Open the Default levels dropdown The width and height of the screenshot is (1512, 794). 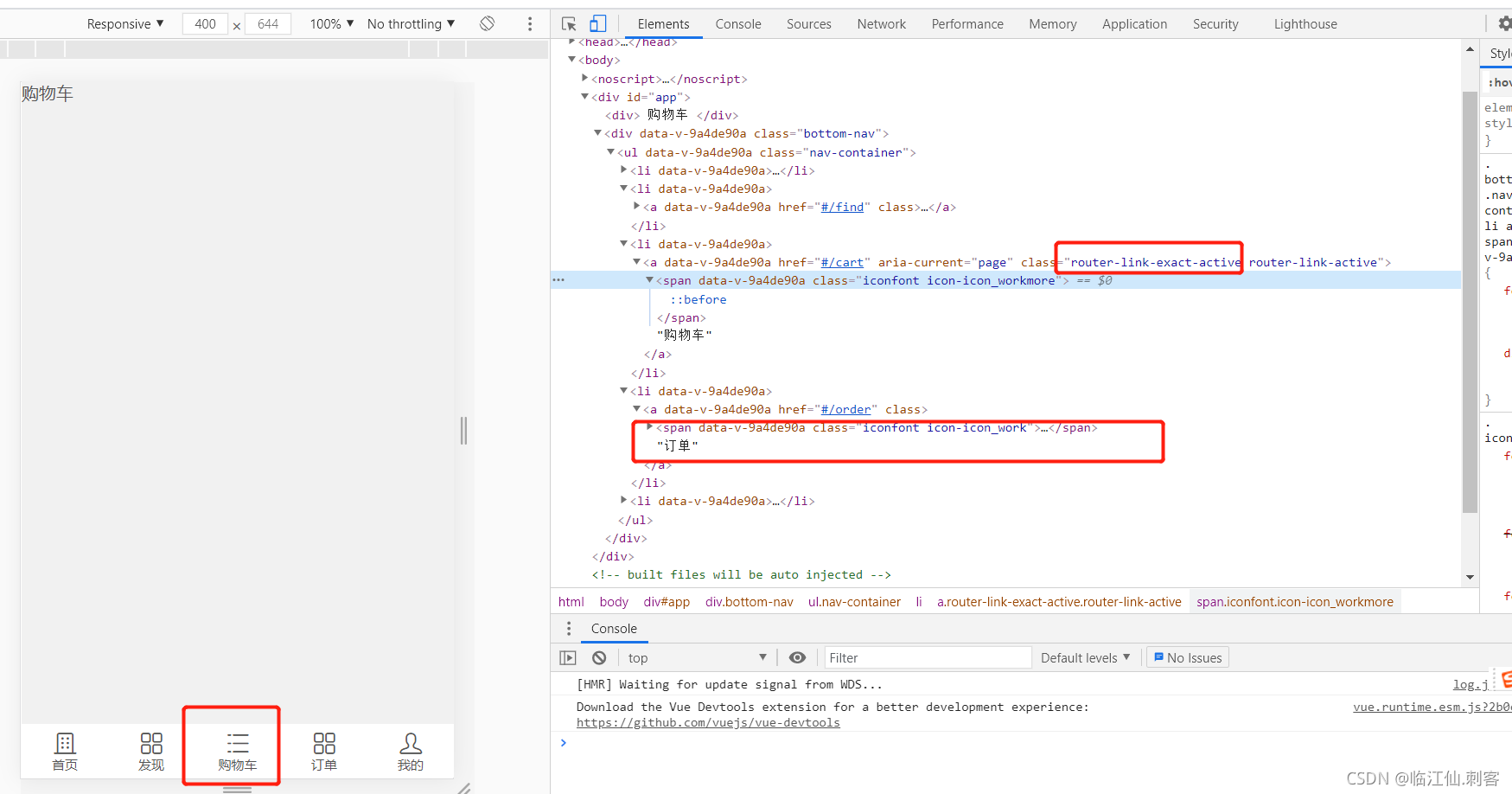point(1085,658)
